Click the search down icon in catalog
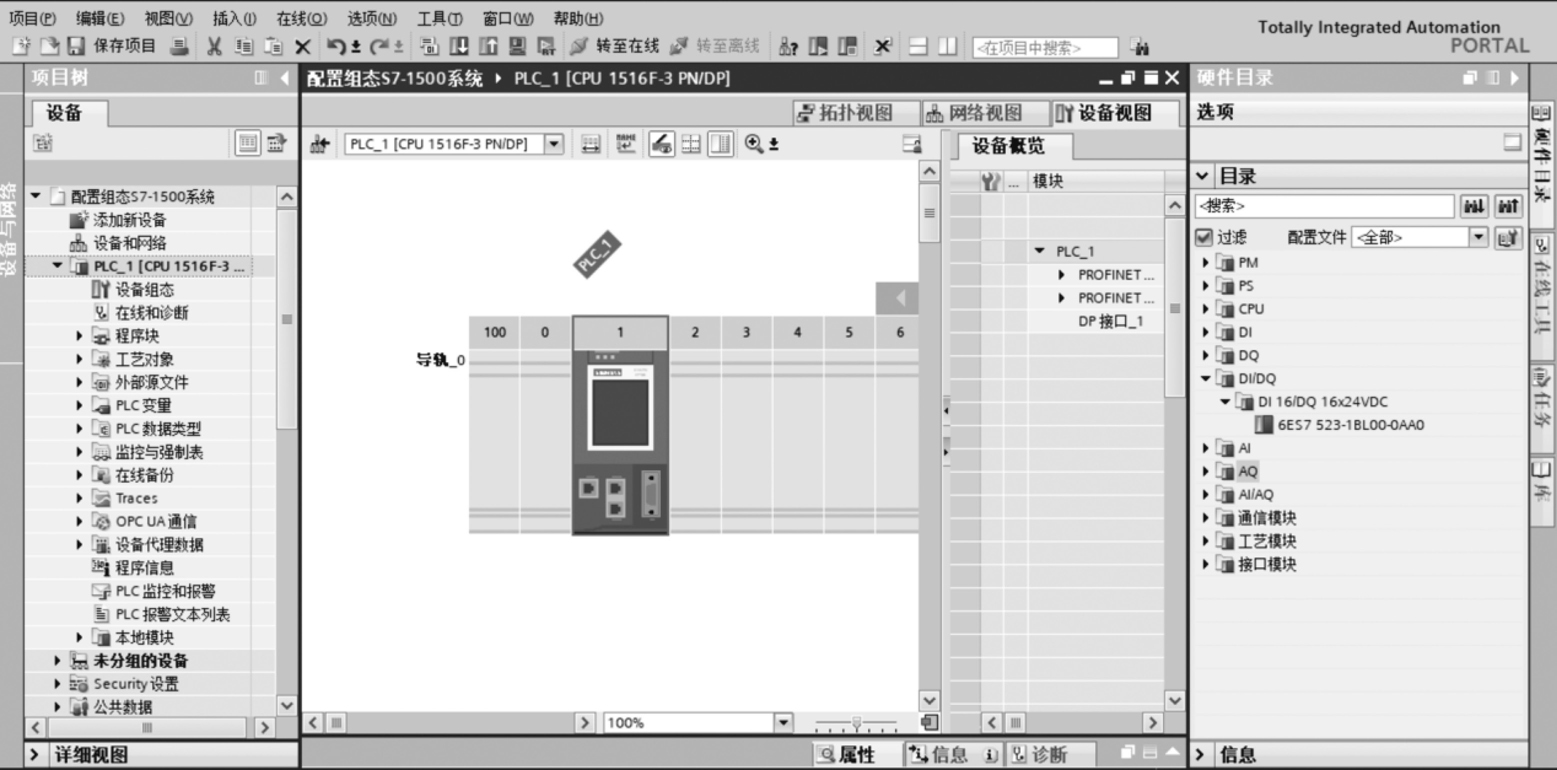The image size is (1557, 770). coord(1474,206)
